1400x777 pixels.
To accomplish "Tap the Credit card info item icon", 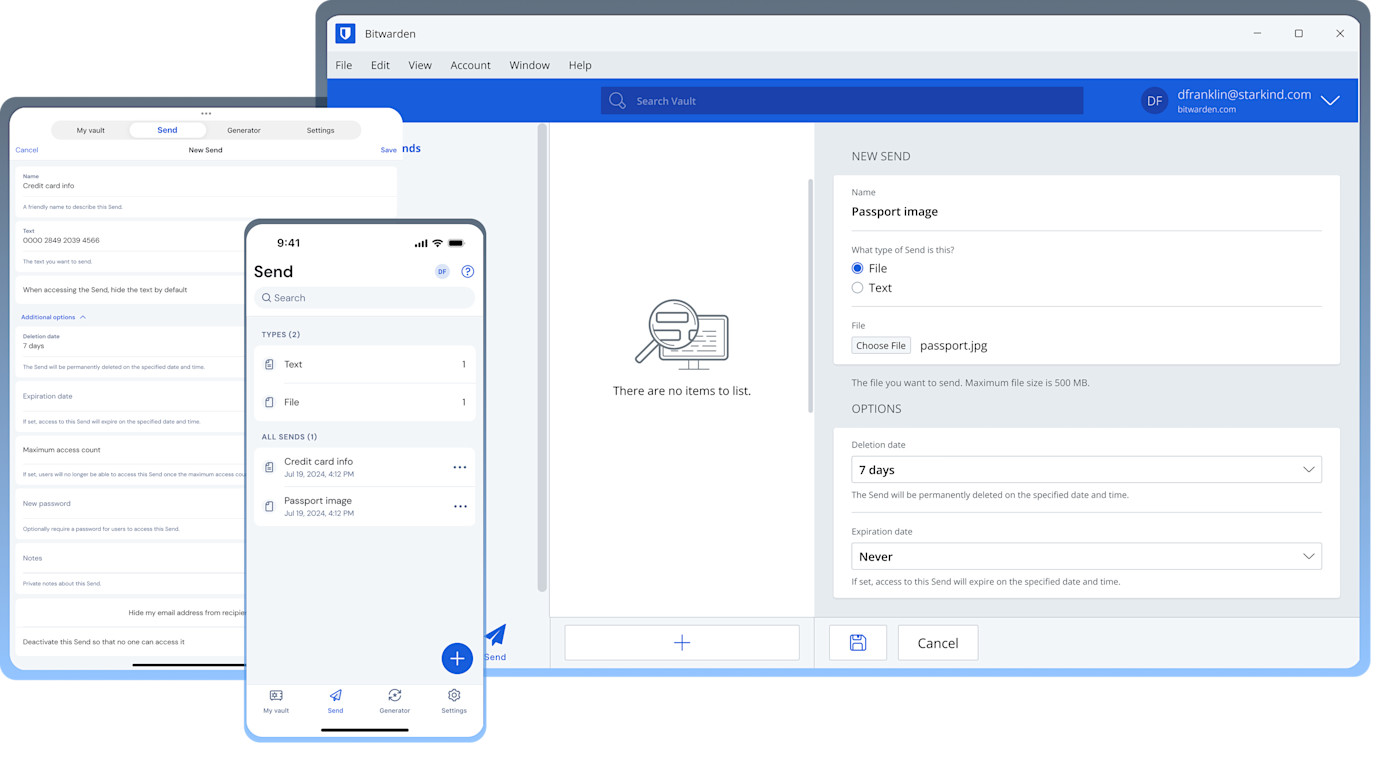I will pos(269,467).
